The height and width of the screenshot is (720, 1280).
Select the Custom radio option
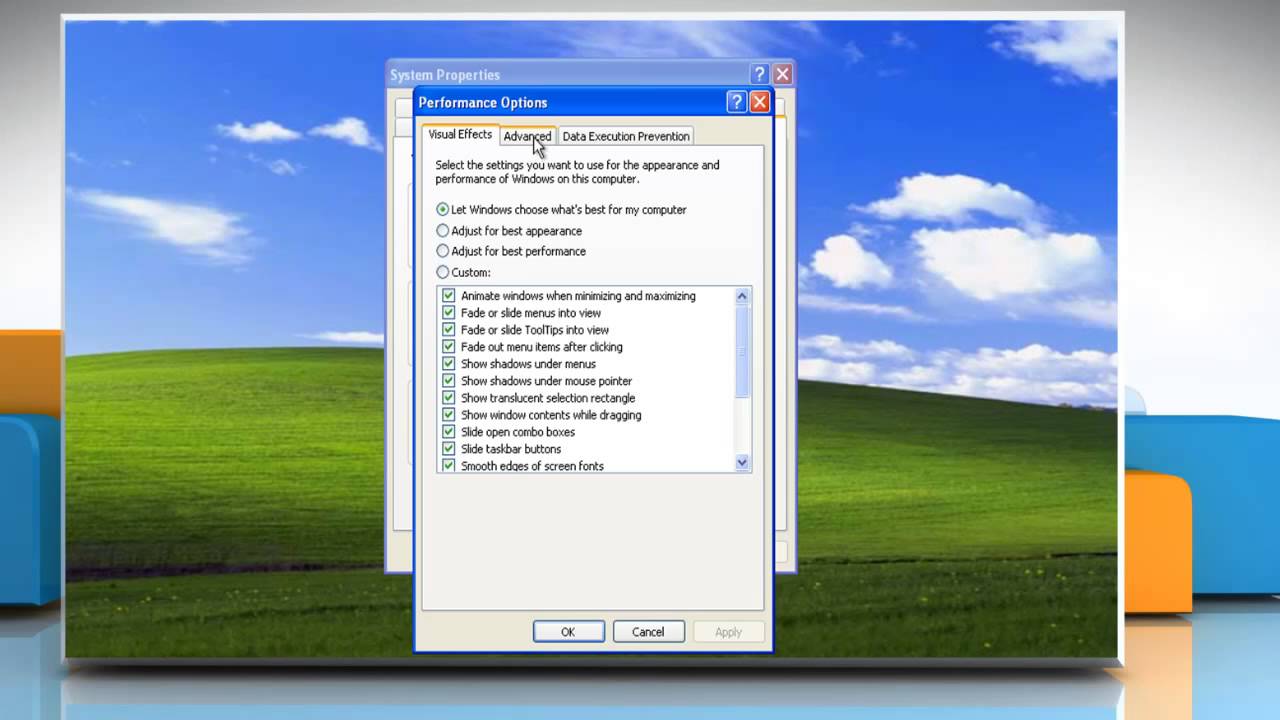443,272
